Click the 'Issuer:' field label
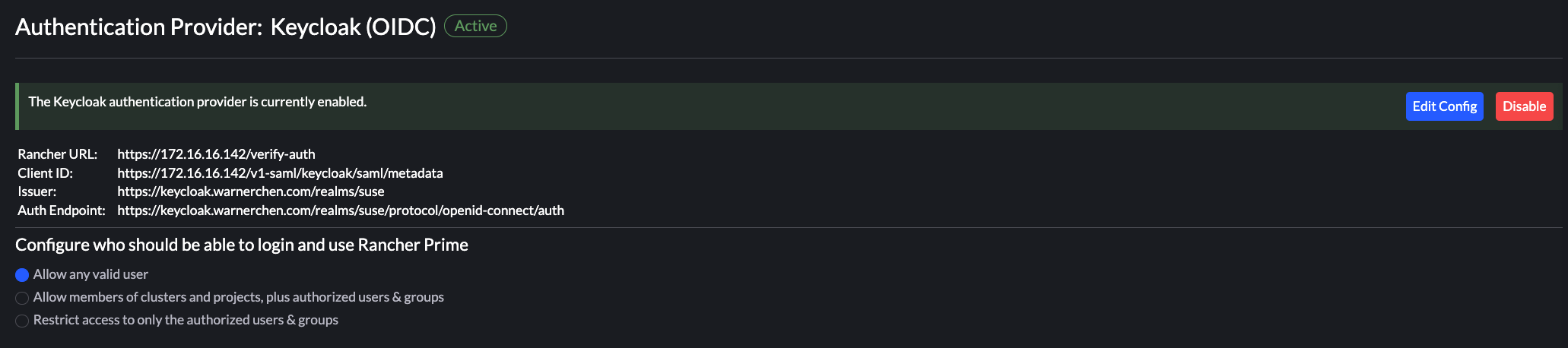1568x348 pixels. click(37, 191)
